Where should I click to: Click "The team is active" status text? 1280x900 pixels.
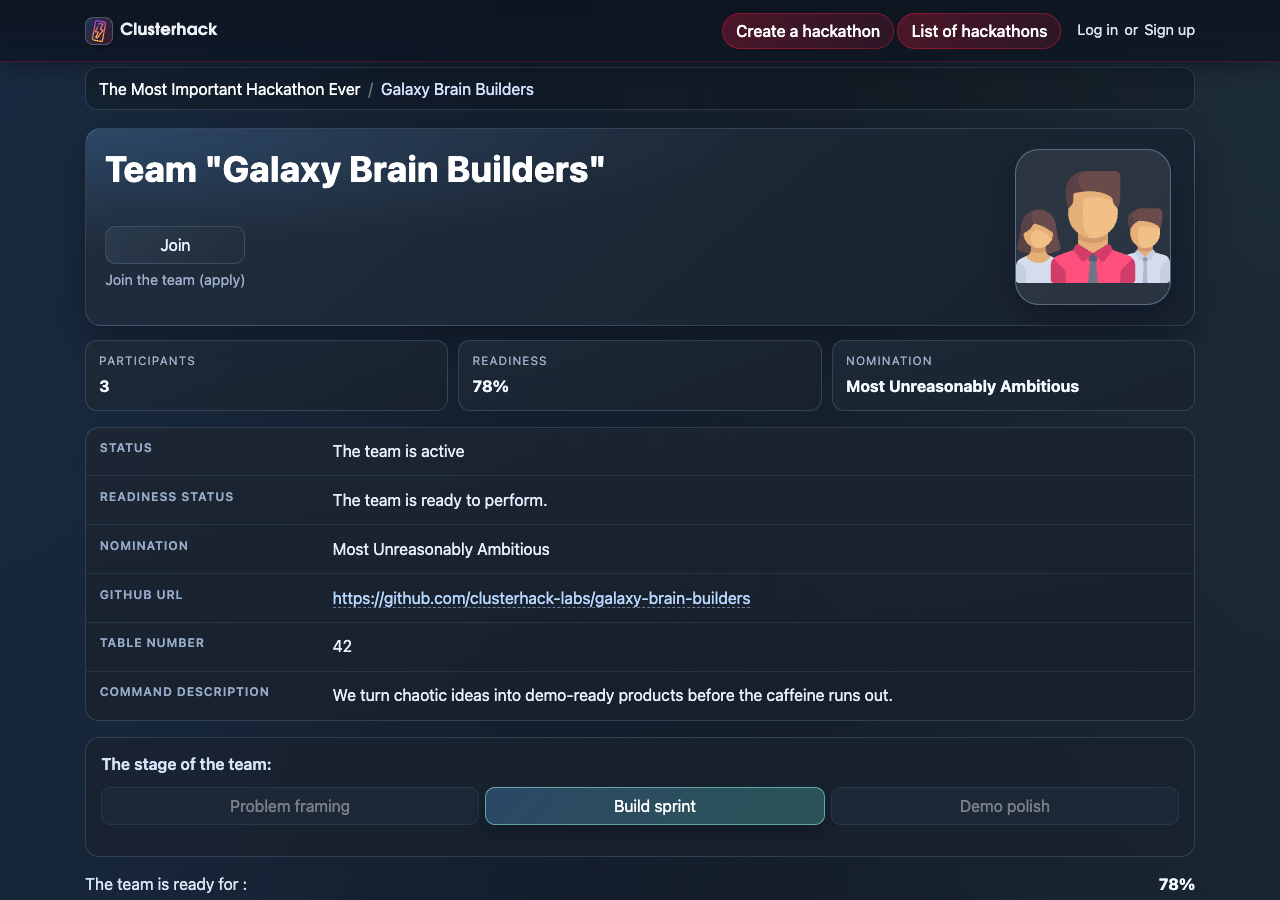point(398,451)
